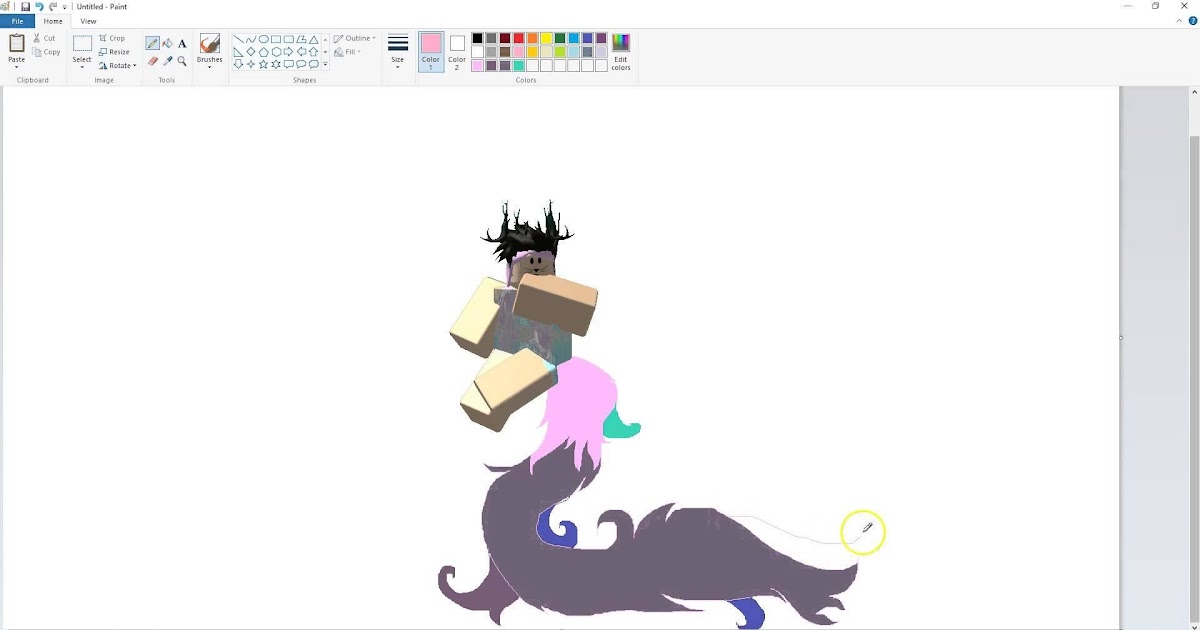Open the shape Fill dropdown
1200x630 pixels.
click(x=348, y=52)
